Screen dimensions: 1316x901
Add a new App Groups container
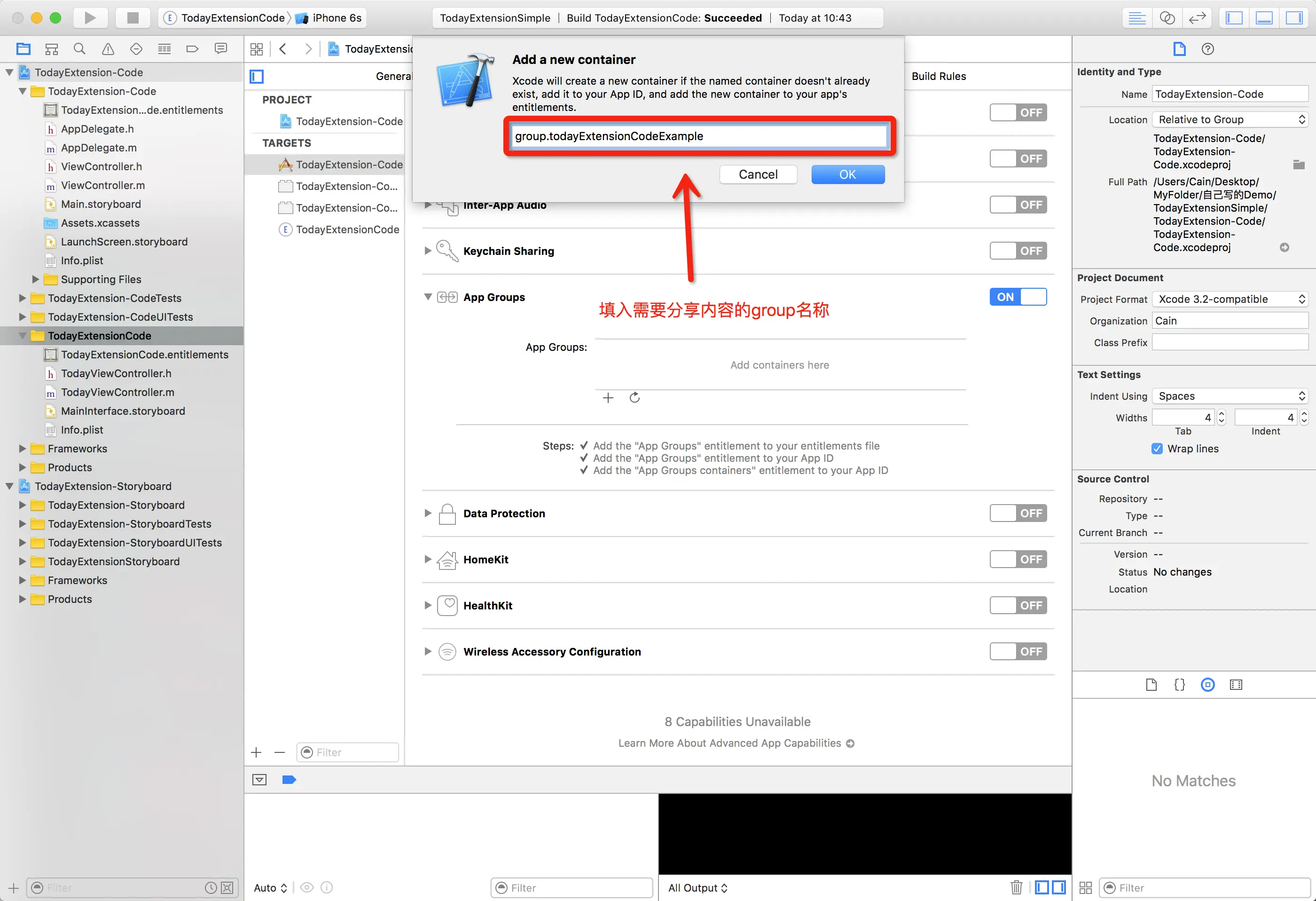pyautogui.click(x=608, y=398)
